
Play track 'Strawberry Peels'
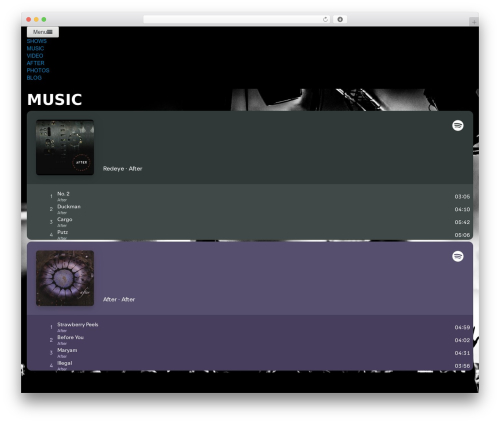pyautogui.click(x=78, y=324)
